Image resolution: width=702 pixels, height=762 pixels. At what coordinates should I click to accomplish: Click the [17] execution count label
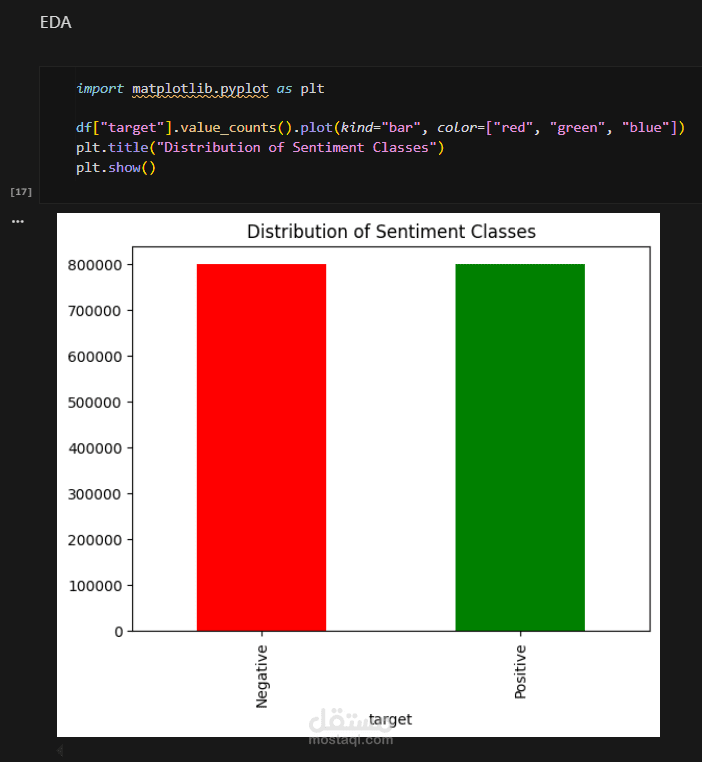tap(20, 190)
